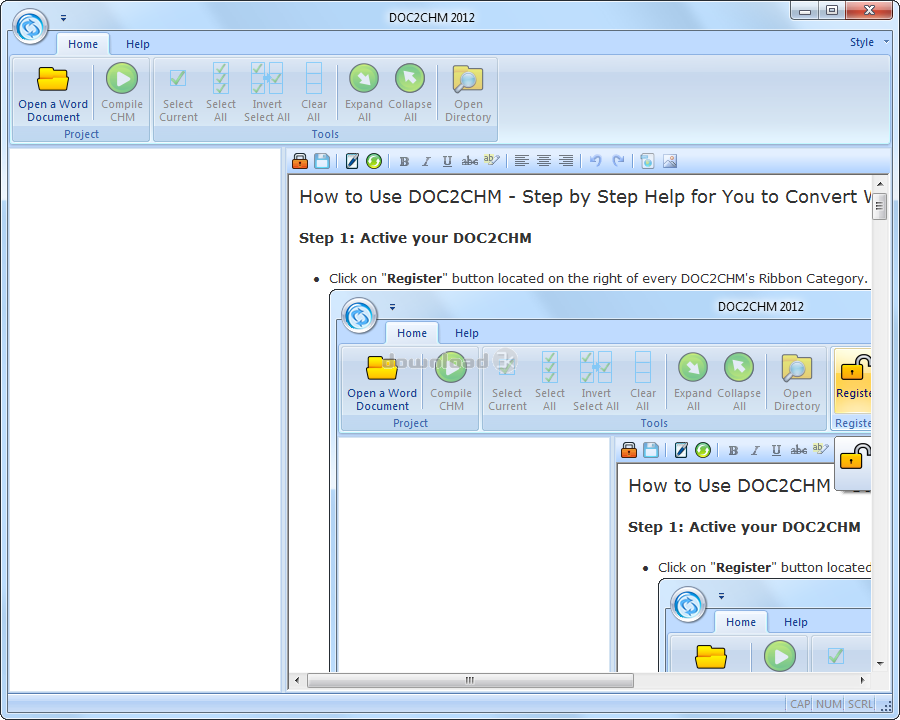Toggle Strikethrough formatting
This screenshot has height=720, width=900.
470,161
